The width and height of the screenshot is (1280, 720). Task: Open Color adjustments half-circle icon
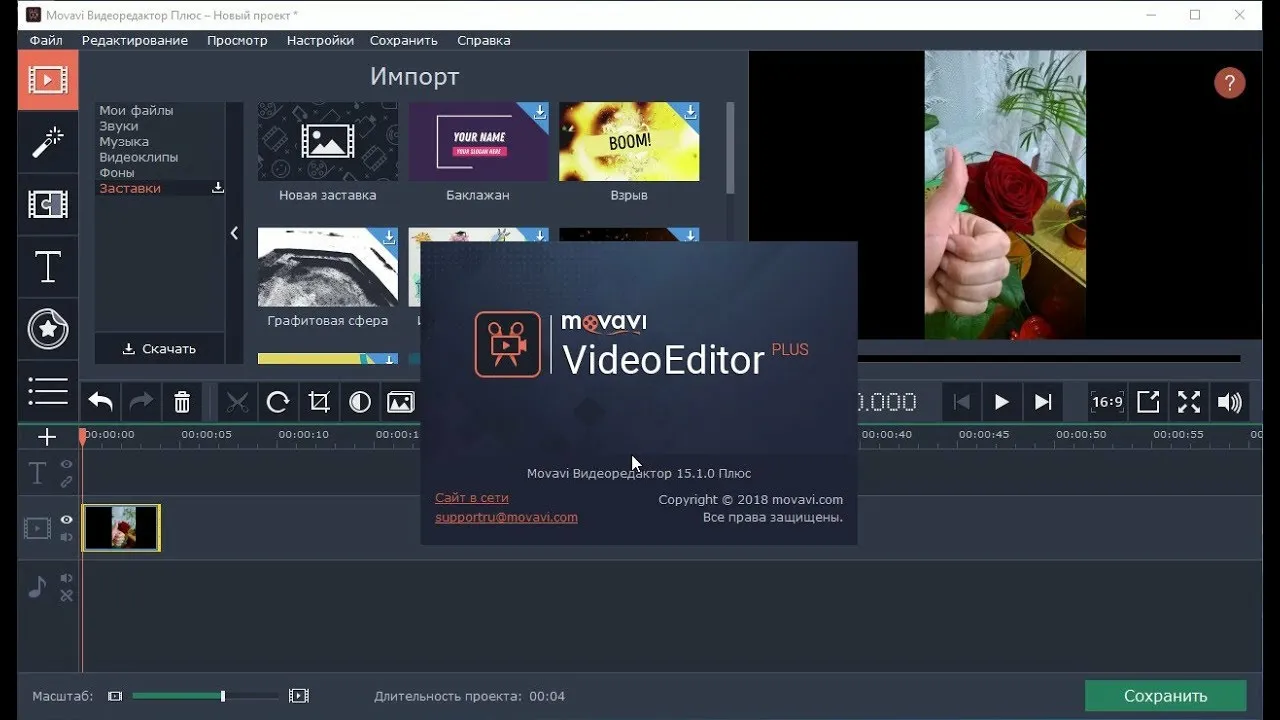tap(360, 402)
